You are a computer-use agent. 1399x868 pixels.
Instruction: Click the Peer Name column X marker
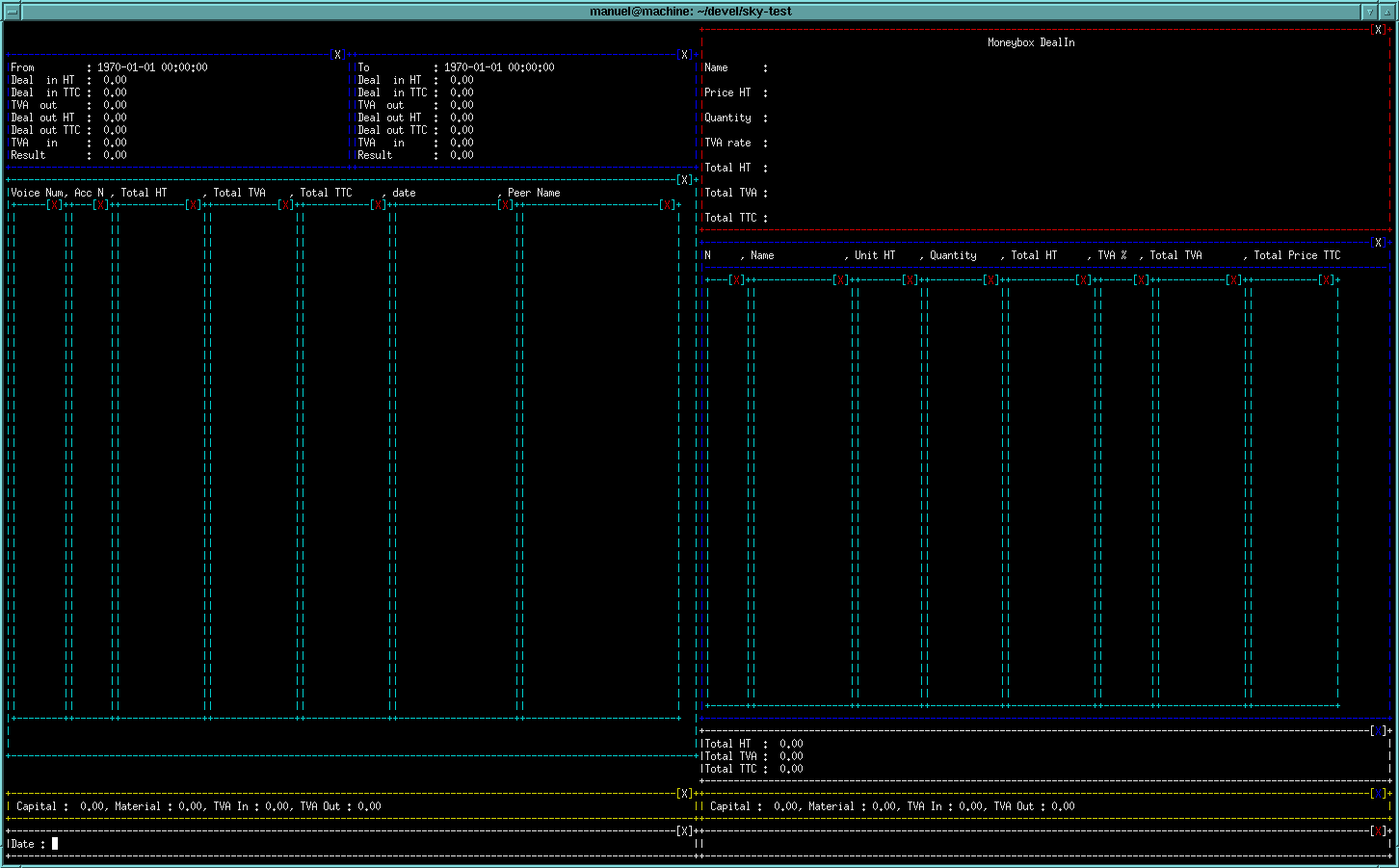pyautogui.click(x=667, y=205)
